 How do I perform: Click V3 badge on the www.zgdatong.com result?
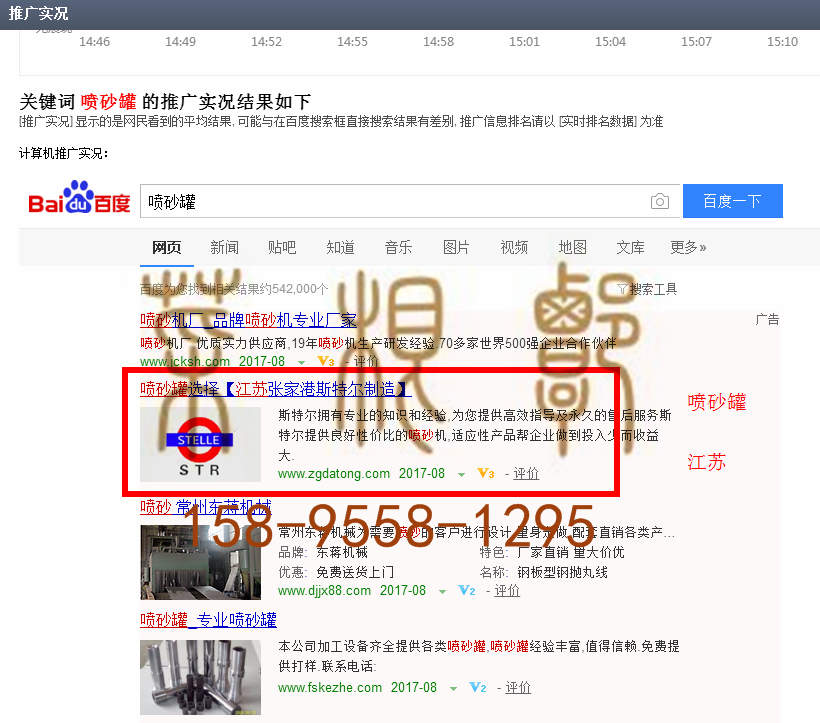click(486, 474)
